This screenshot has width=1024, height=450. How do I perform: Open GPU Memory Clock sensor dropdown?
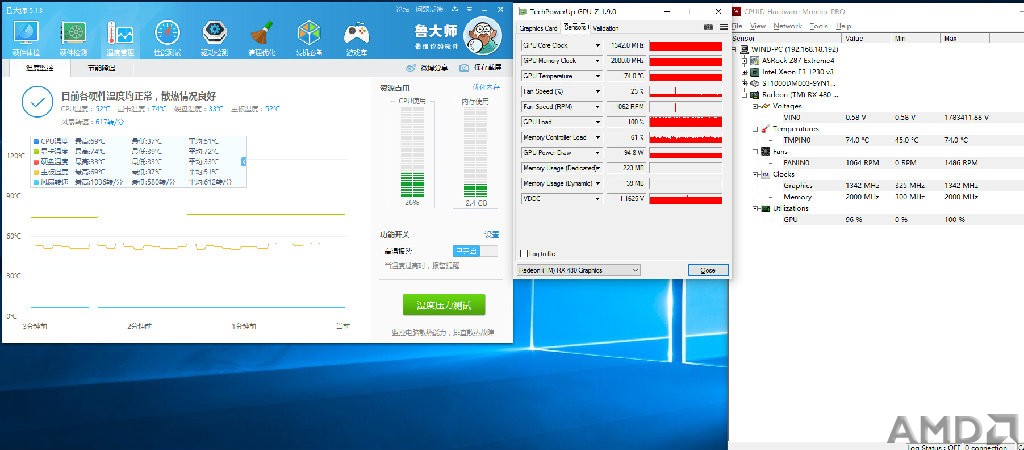coord(598,61)
